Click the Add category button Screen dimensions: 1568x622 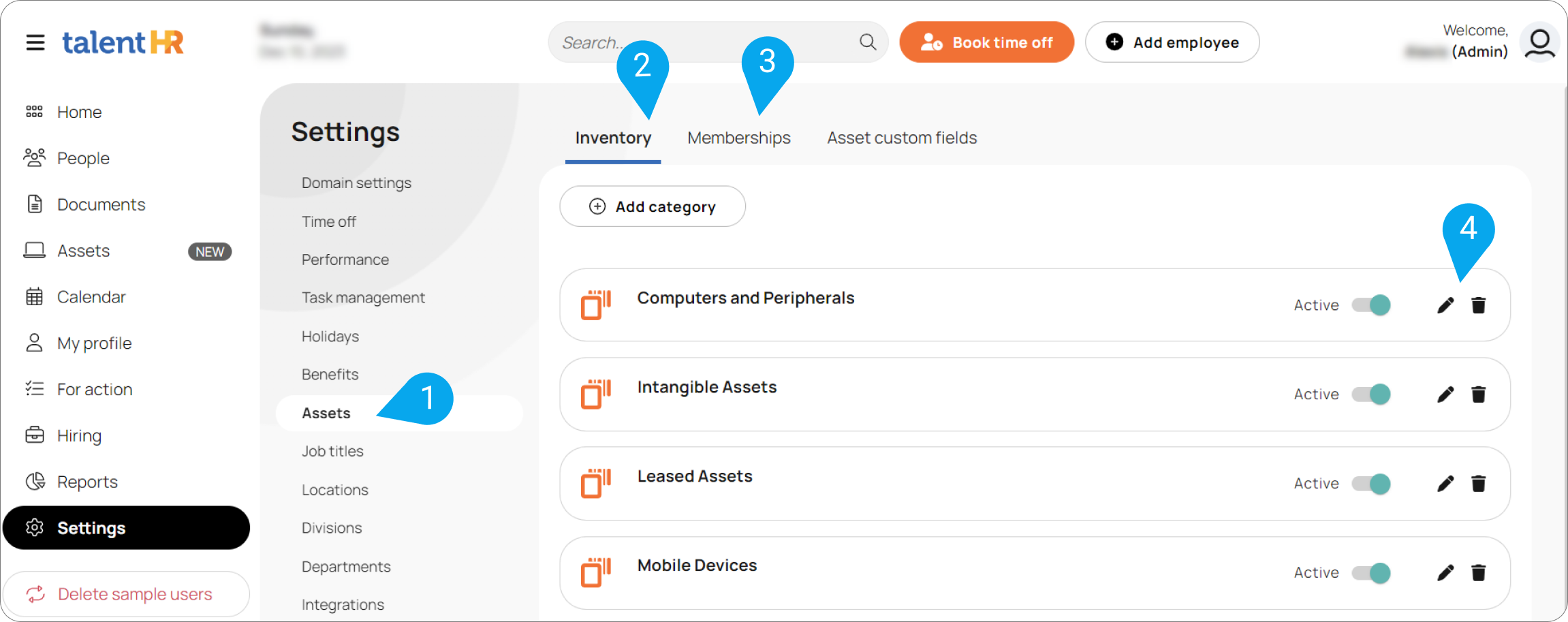click(x=652, y=206)
